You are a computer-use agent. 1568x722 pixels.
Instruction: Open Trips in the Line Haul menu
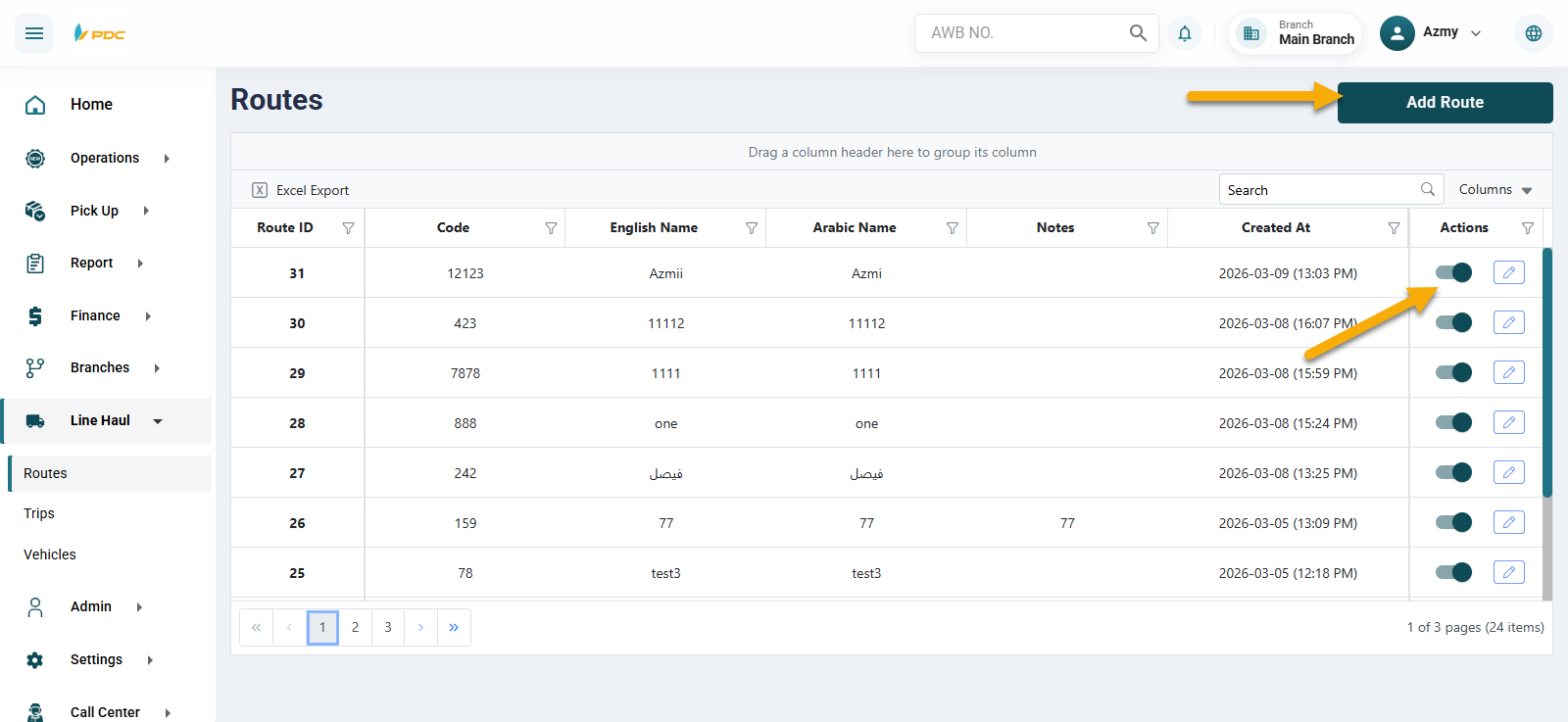coord(39,513)
